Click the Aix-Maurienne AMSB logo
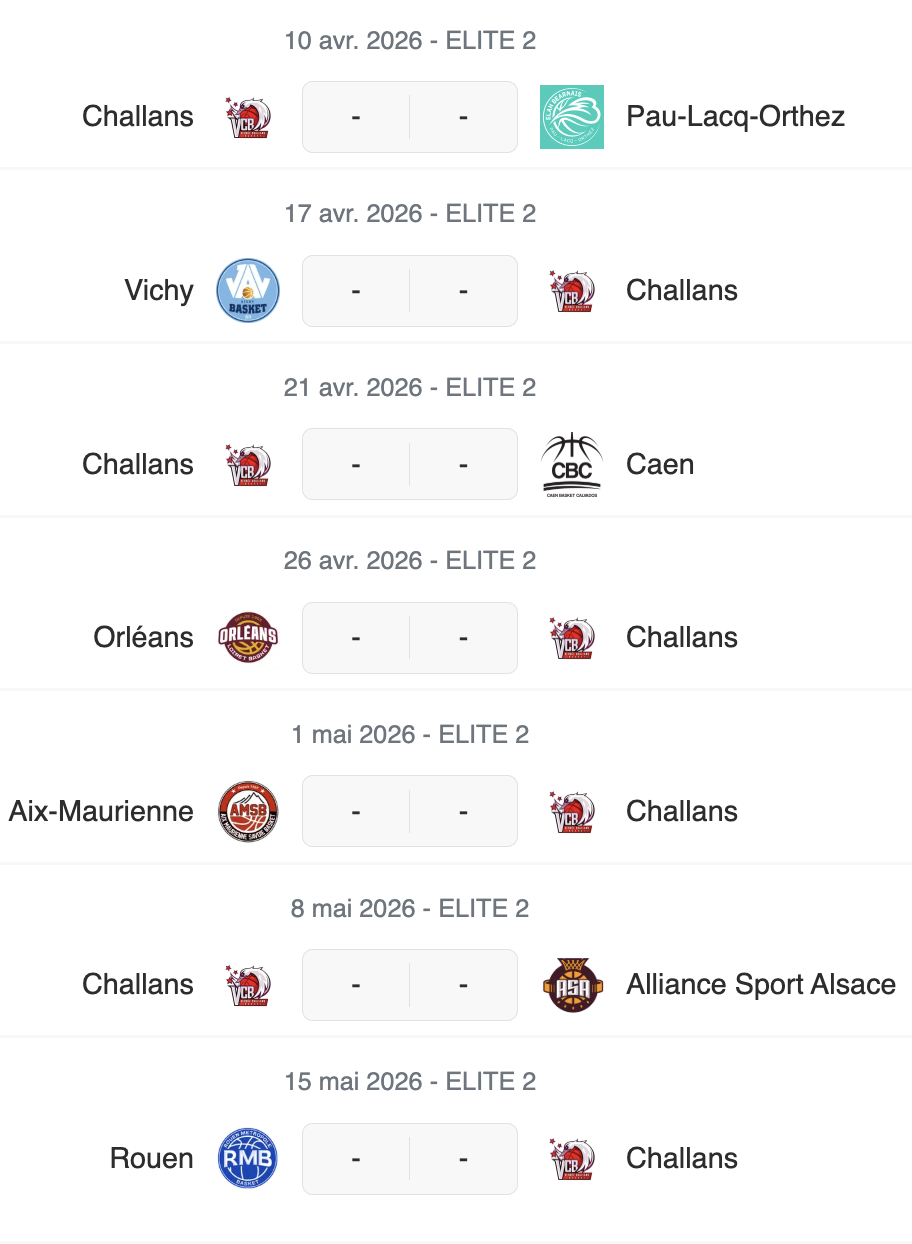This screenshot has height=1244, width=912. pyautogui.click(x=248, y=812)
